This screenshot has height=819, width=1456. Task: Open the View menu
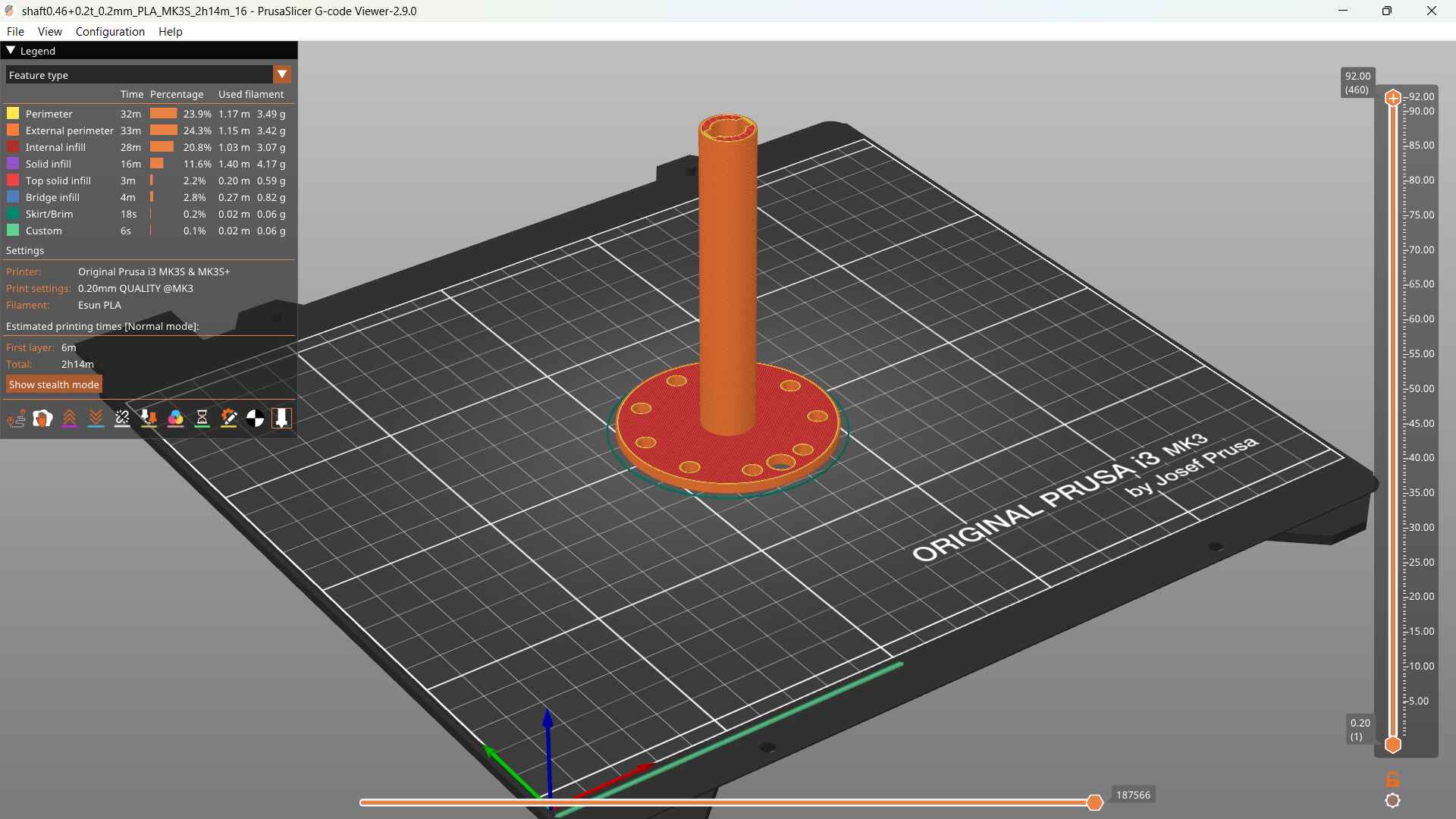pyautogui.click(x=49, y=31)
